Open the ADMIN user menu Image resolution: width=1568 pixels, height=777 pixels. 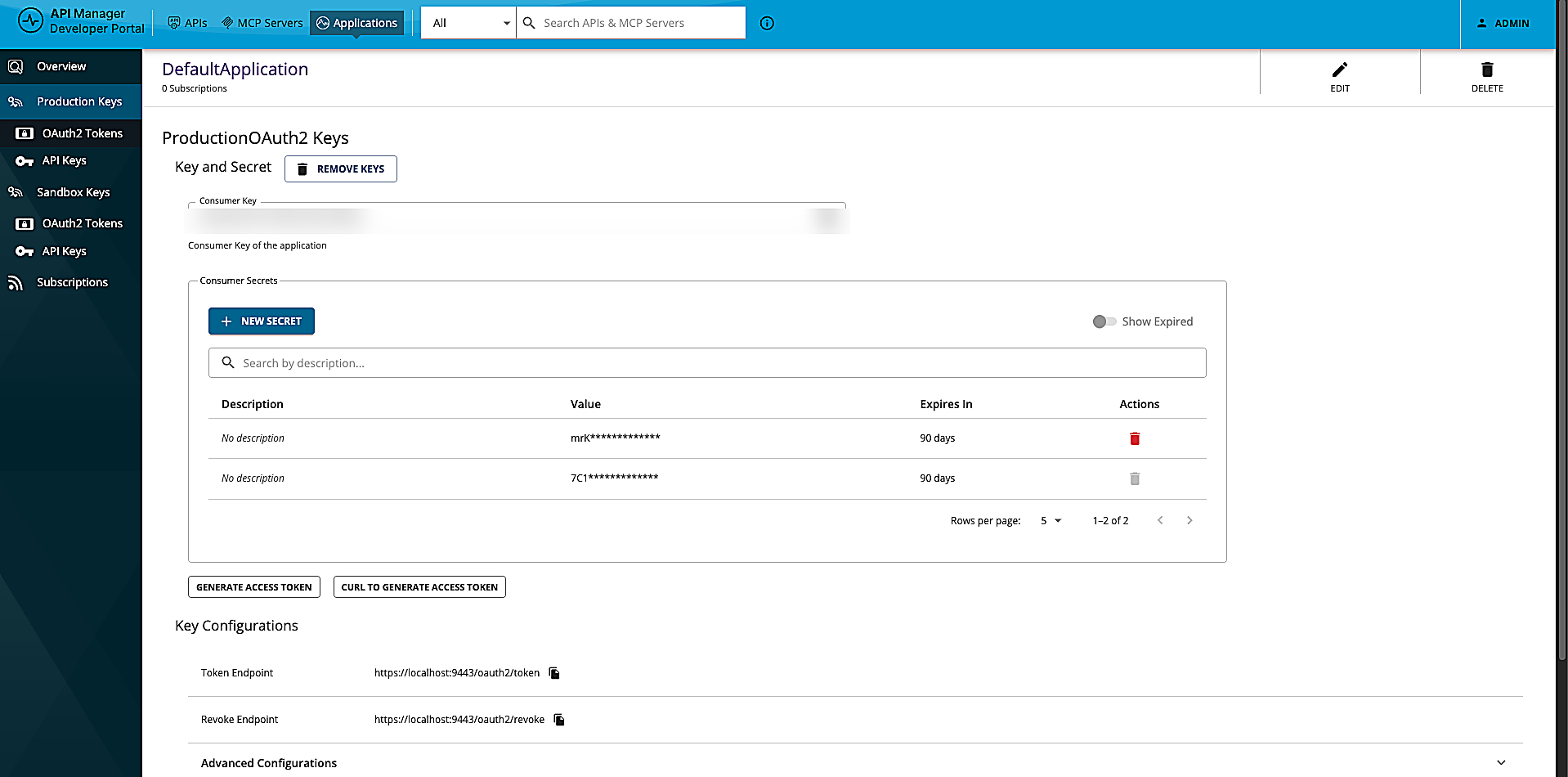pyautogui.click(x=1503, y=23)
